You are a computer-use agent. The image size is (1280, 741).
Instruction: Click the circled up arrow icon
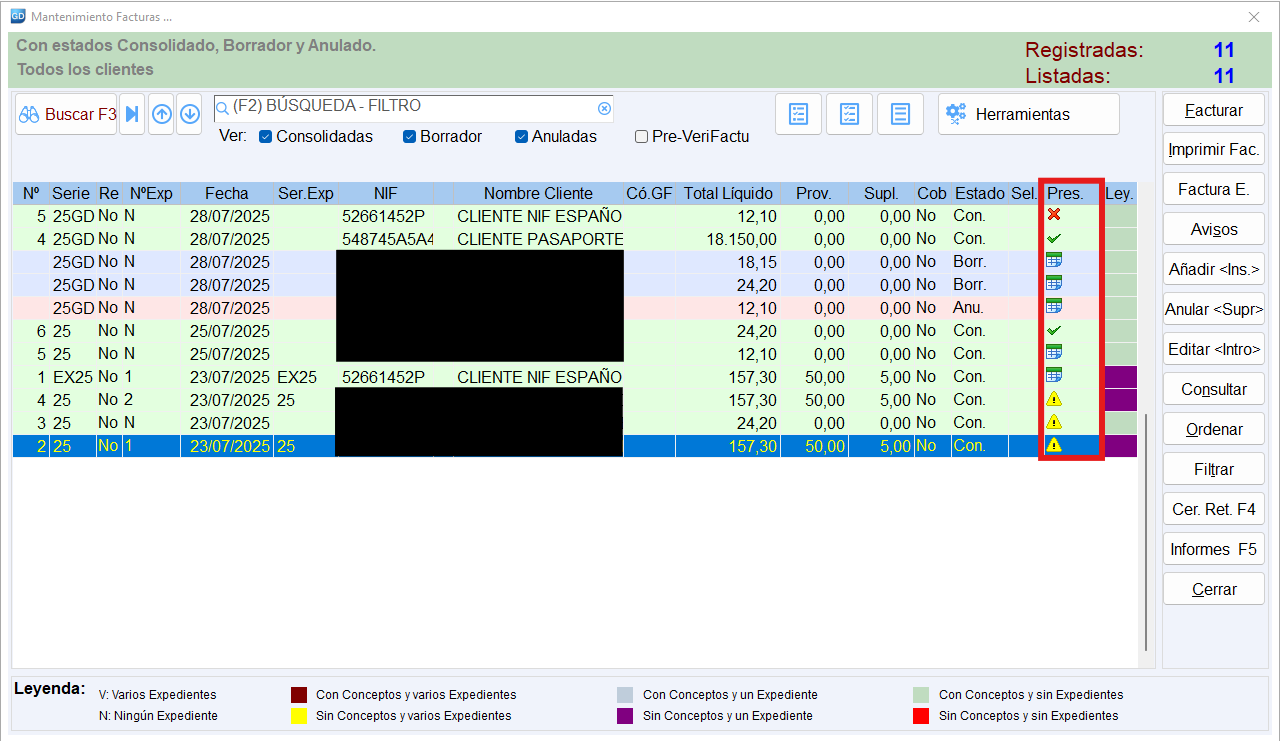[162, 114]
